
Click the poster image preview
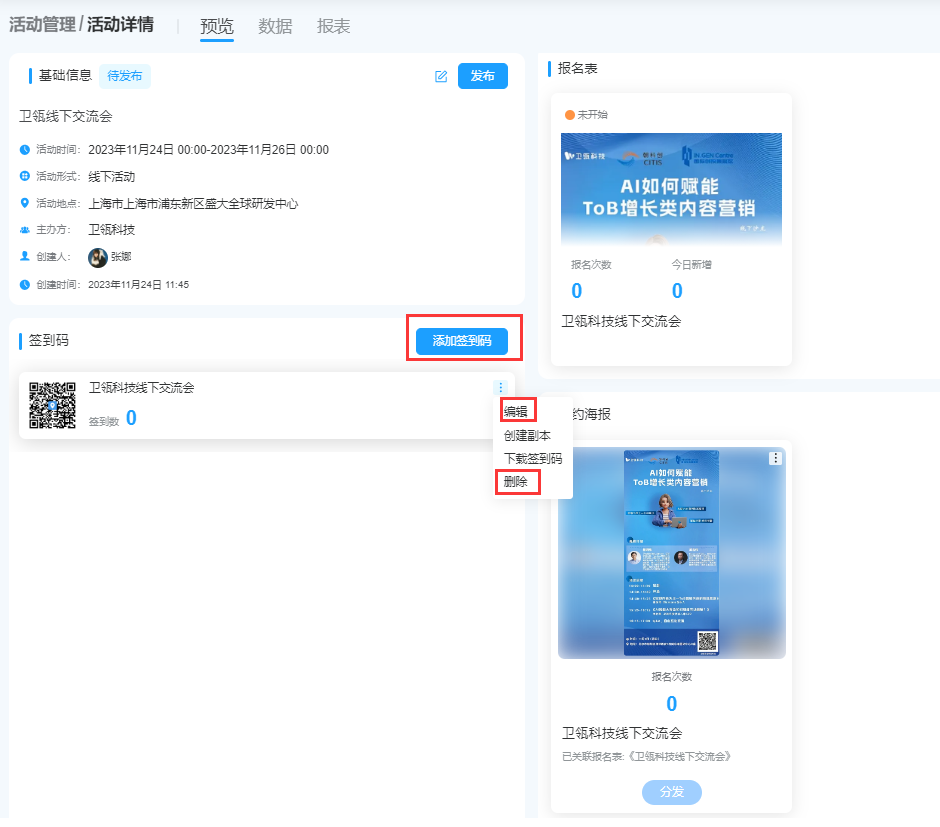671,553
